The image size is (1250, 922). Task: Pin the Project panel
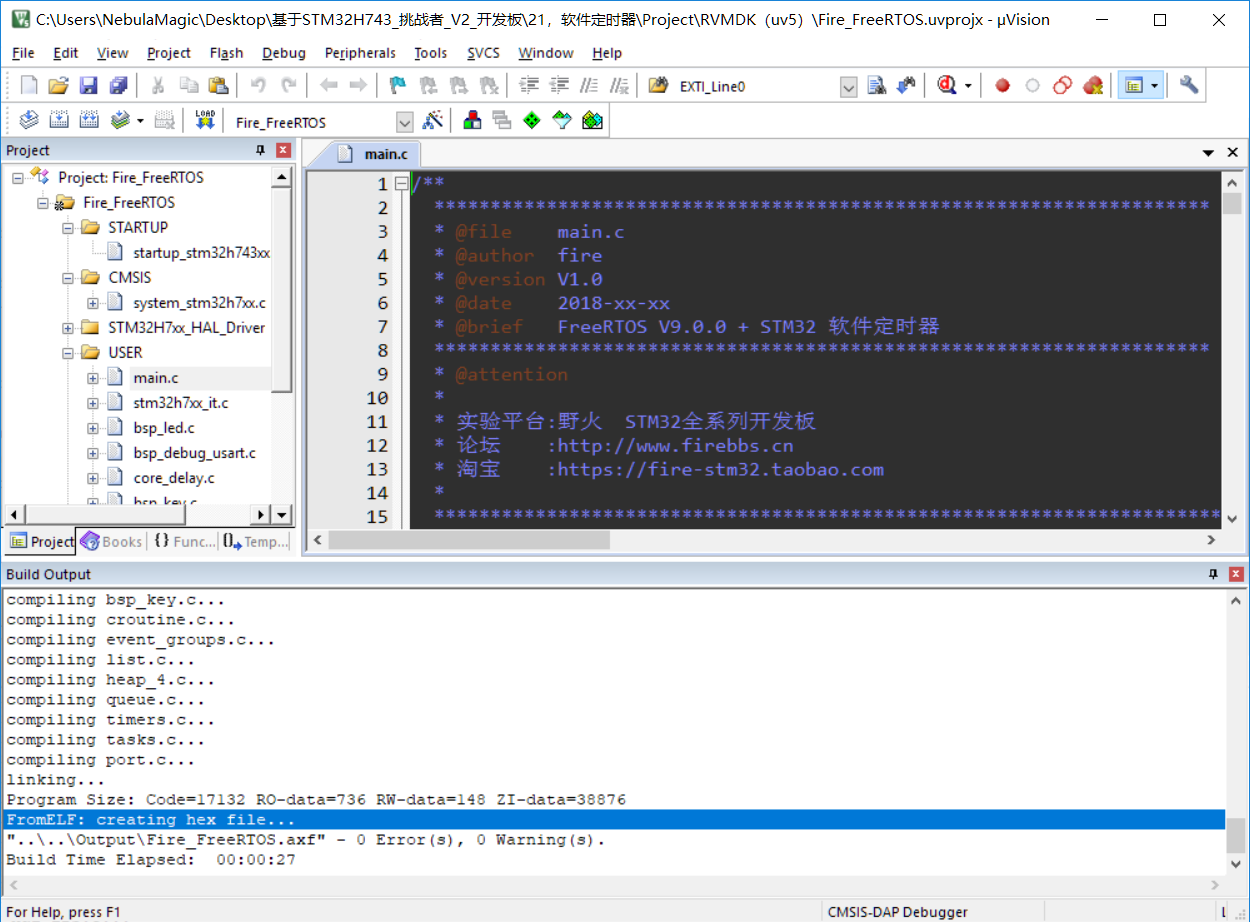(x=260, y=150)
